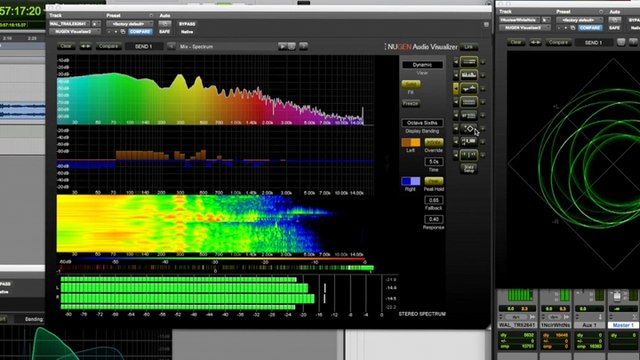Toggle the yellow Override button
The width and height of the screenshot is (640, 360).
433,142
